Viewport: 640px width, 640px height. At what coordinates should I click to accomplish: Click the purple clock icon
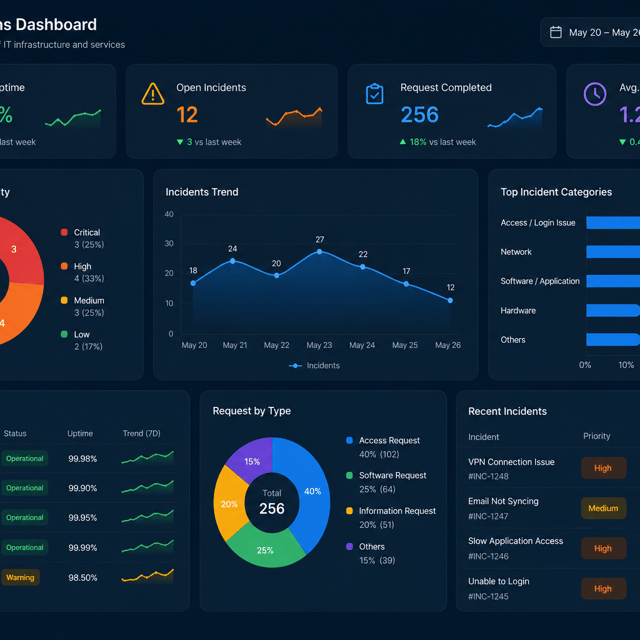595,94
